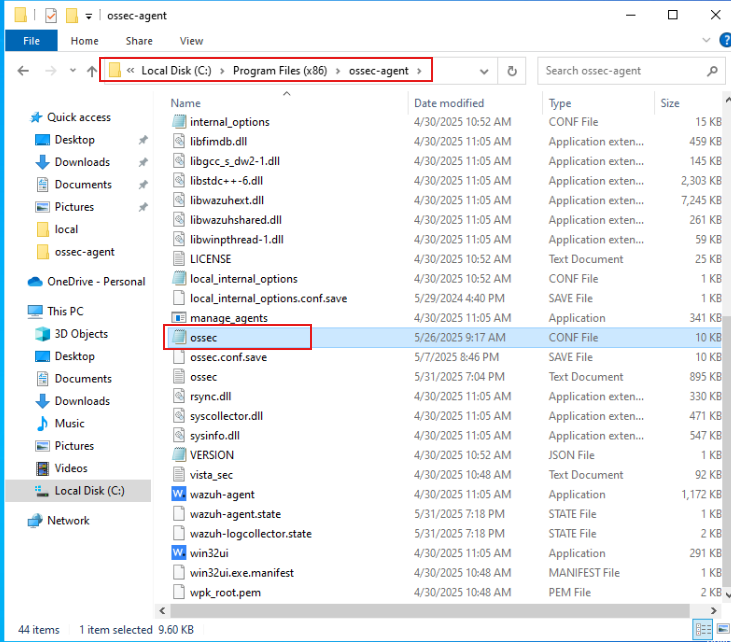This screenshot has width=731, height=642.
Task: Select the LICENSE text document icon
Action: (179, 258)
